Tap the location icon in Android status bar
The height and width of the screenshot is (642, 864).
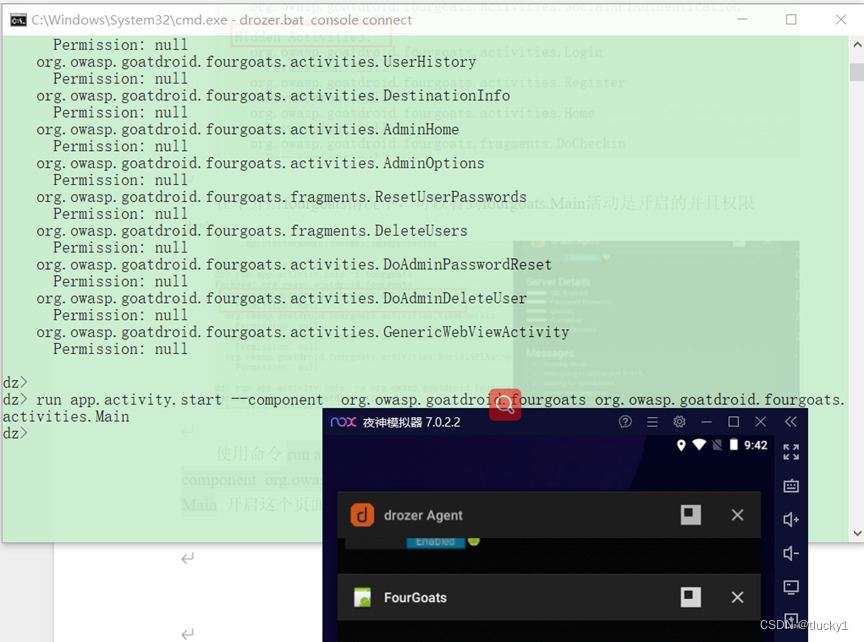click(681, 445)
